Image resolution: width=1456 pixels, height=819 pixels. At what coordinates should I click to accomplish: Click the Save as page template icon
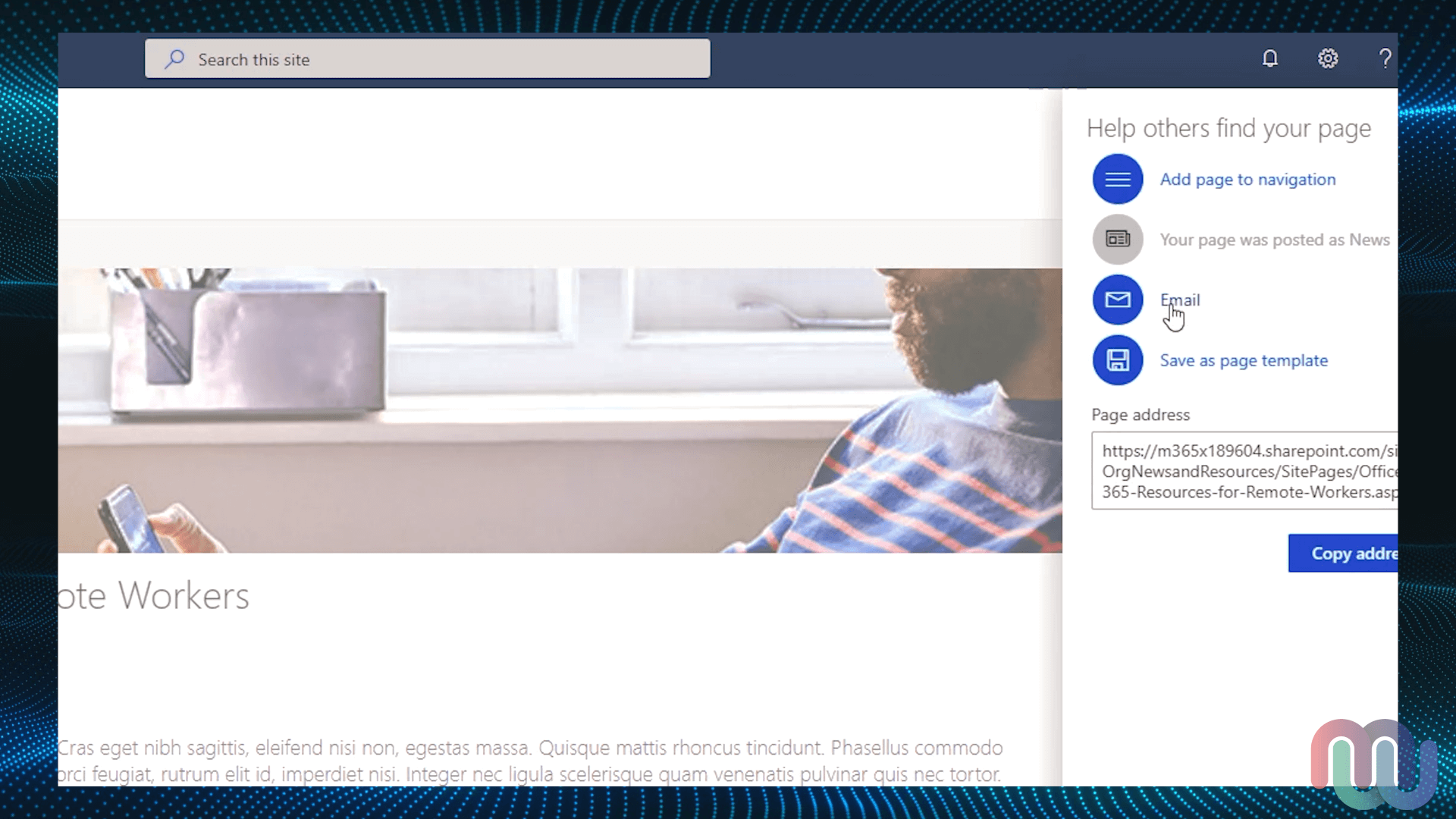coord(1117,360)
